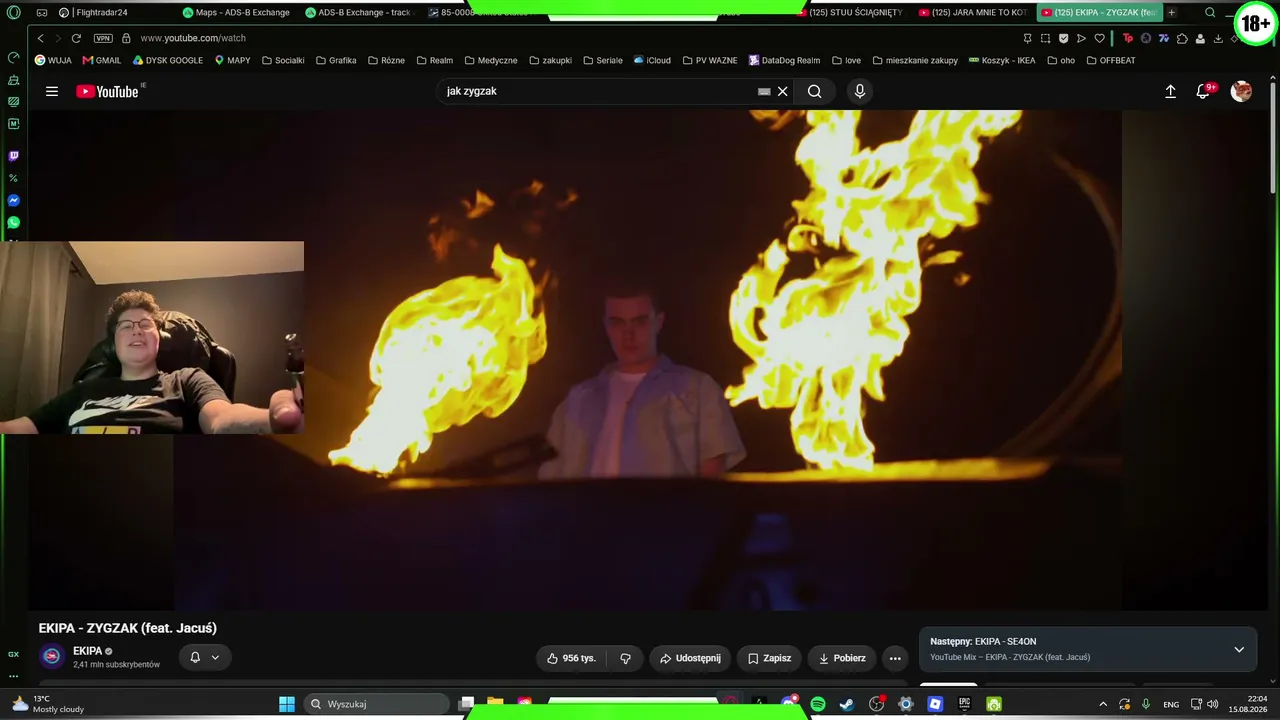
Task: Open the ad blocker shield icon
Action: [1063, 38]
